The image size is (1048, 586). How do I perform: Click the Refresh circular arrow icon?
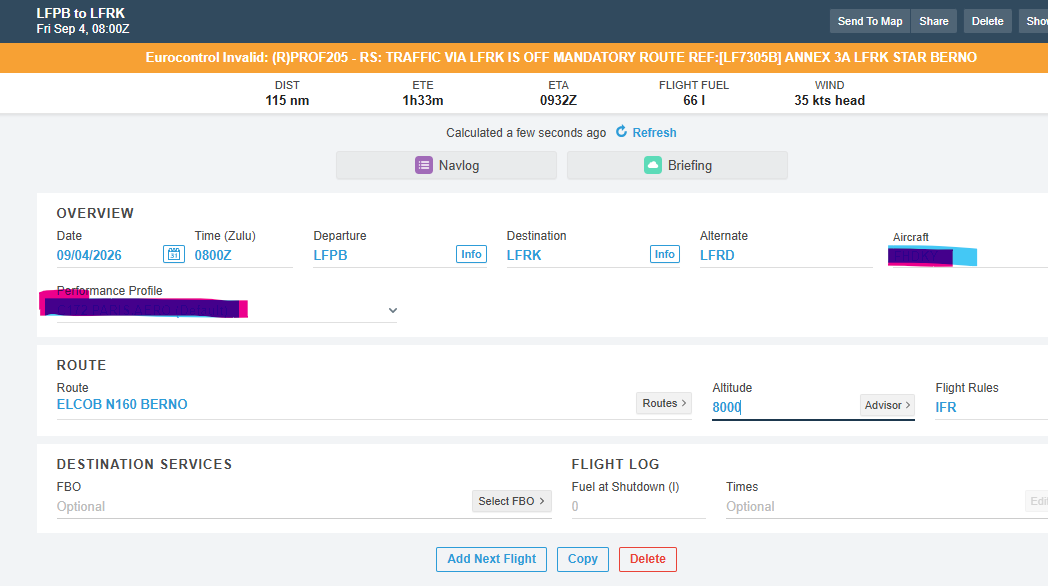[622, 132]
